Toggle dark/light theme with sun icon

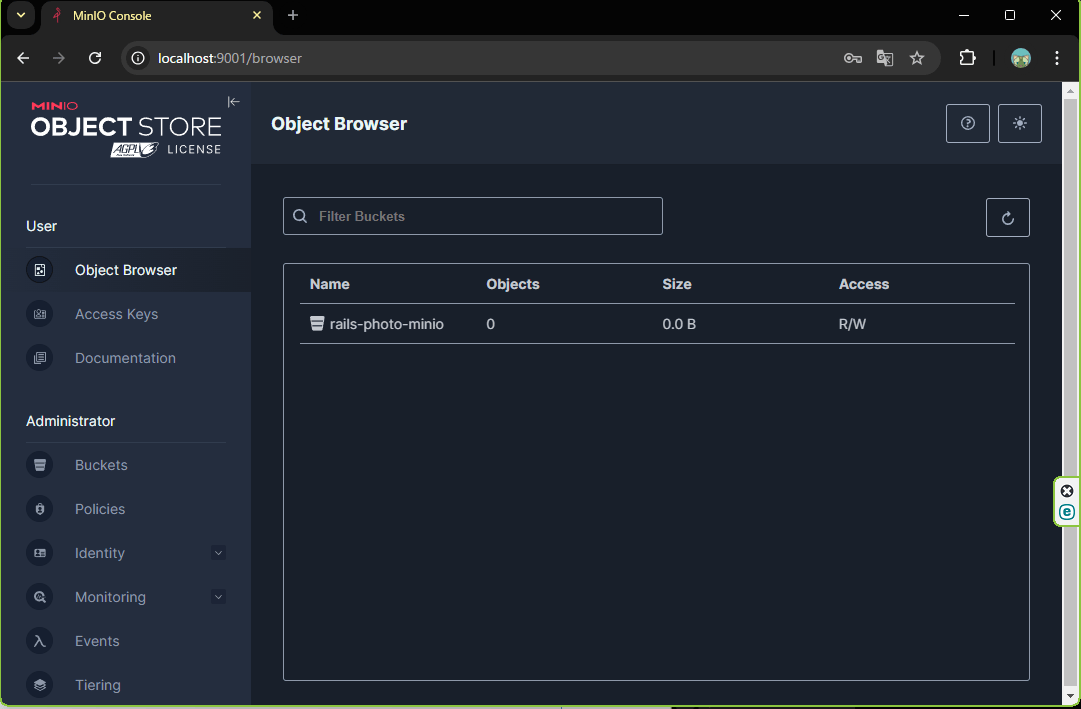click(1019, 124)
